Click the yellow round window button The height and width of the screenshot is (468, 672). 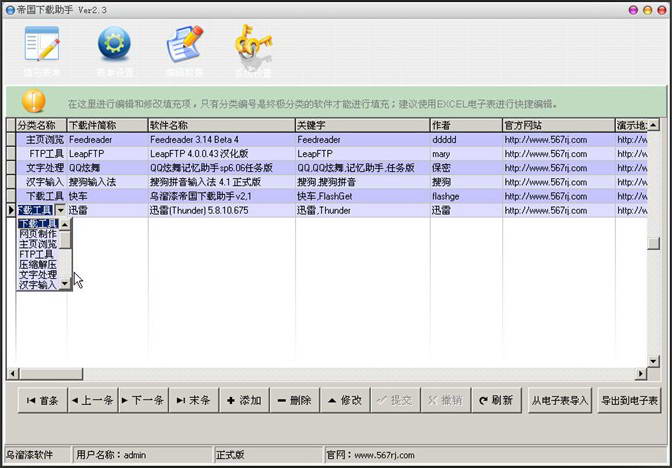coord(648,10)
